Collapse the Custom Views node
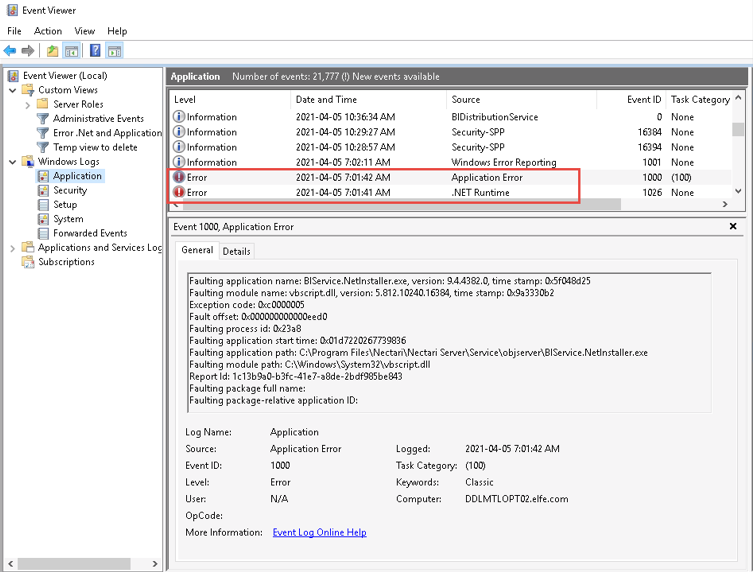753x572 pixels. (12, 90)
